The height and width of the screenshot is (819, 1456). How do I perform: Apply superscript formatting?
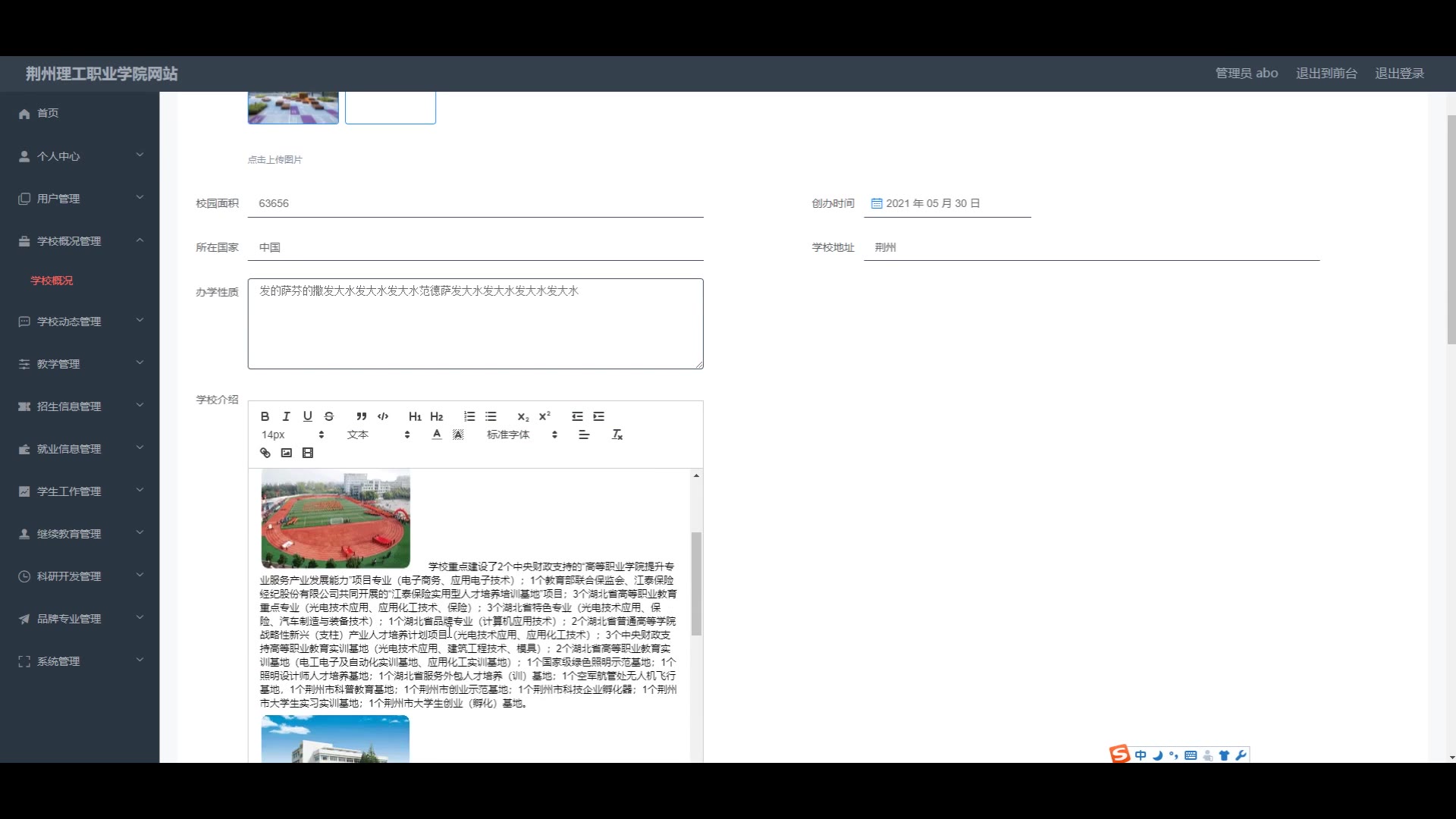click(544, 416)
